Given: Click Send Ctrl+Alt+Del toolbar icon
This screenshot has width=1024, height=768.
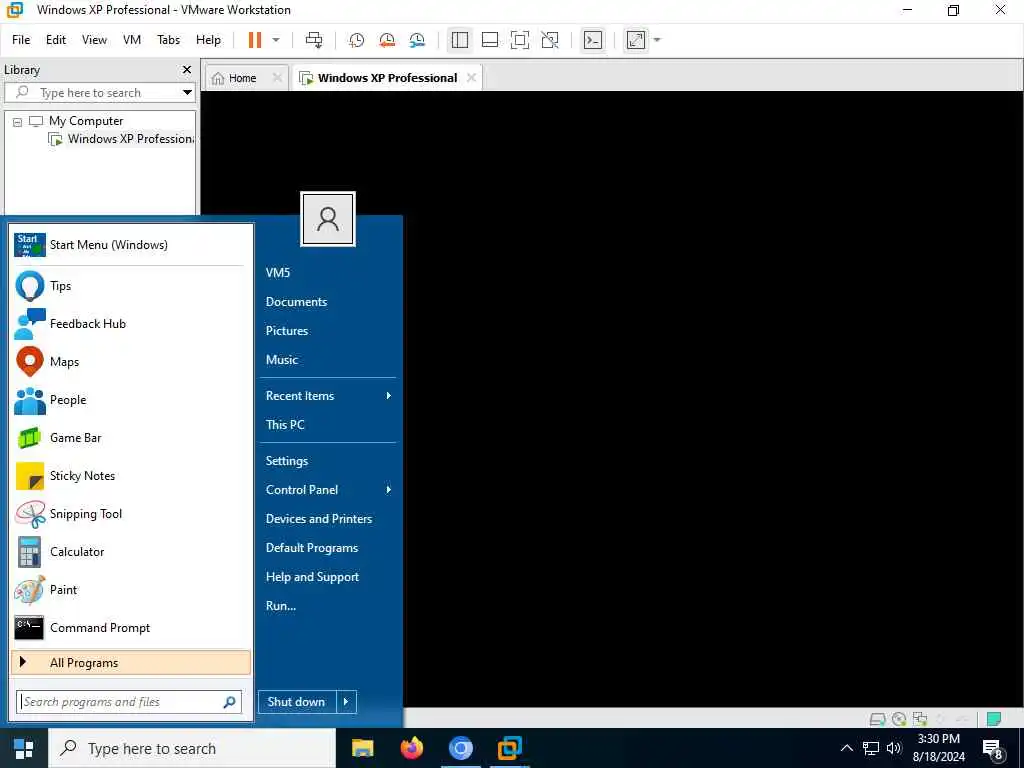Looking at the screenshot, I should click(314, 40).
